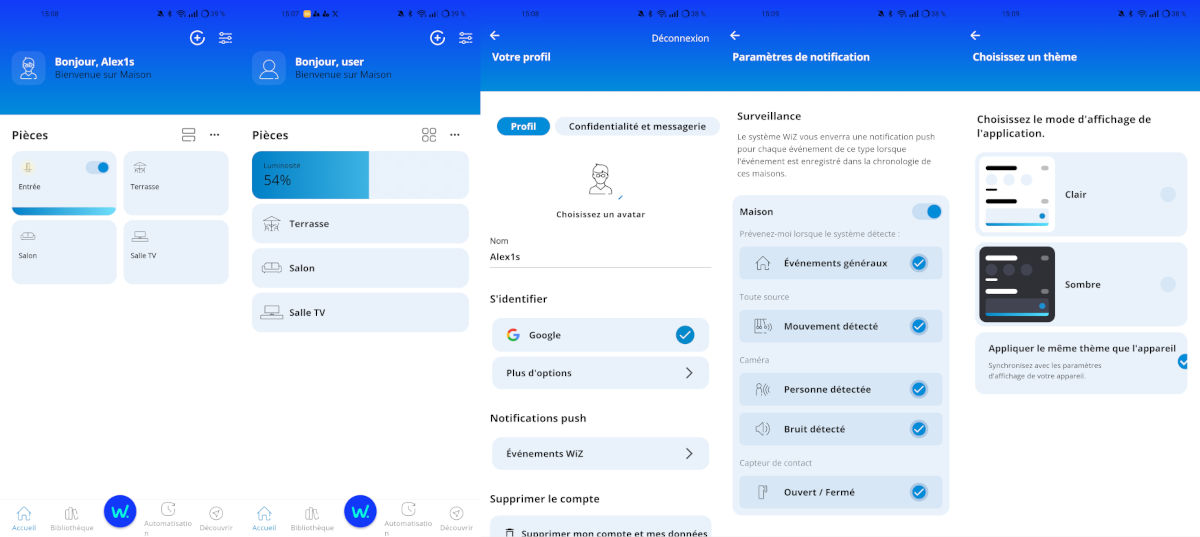Disable the Maison notifications toggle

pyautogui.click(x=927, y=212)
